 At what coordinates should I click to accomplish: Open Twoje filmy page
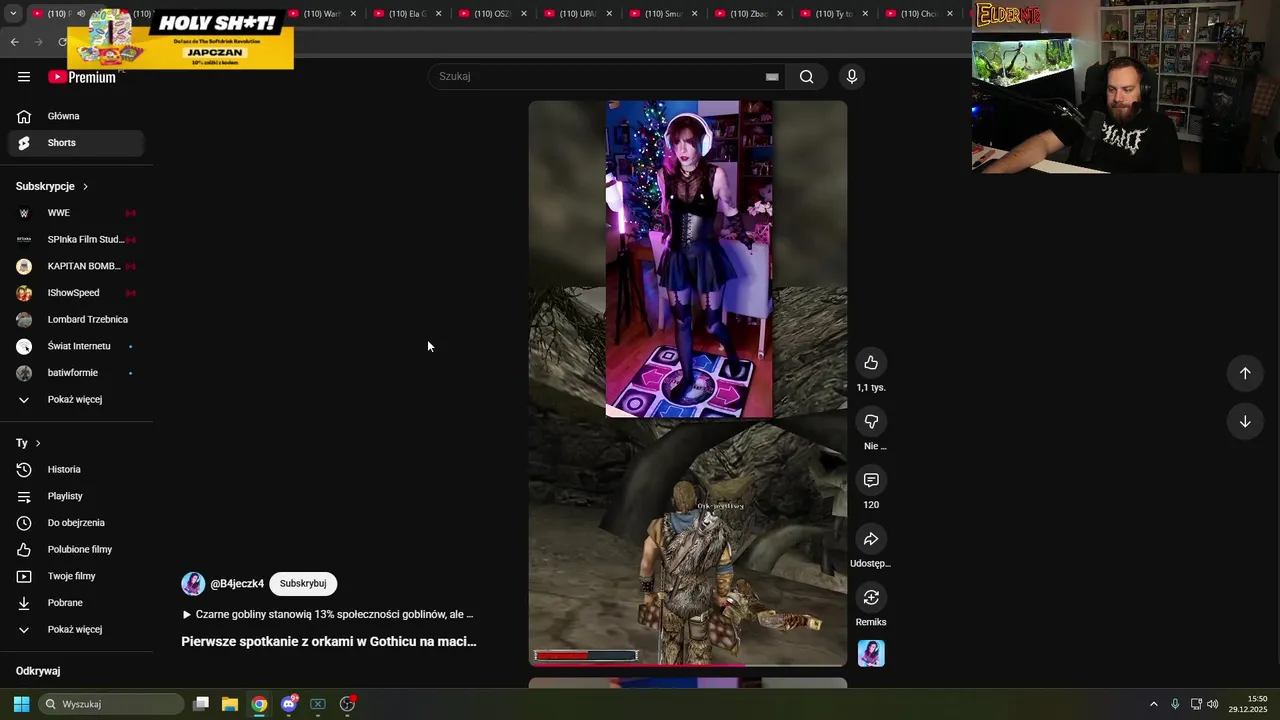pos(76,576)
